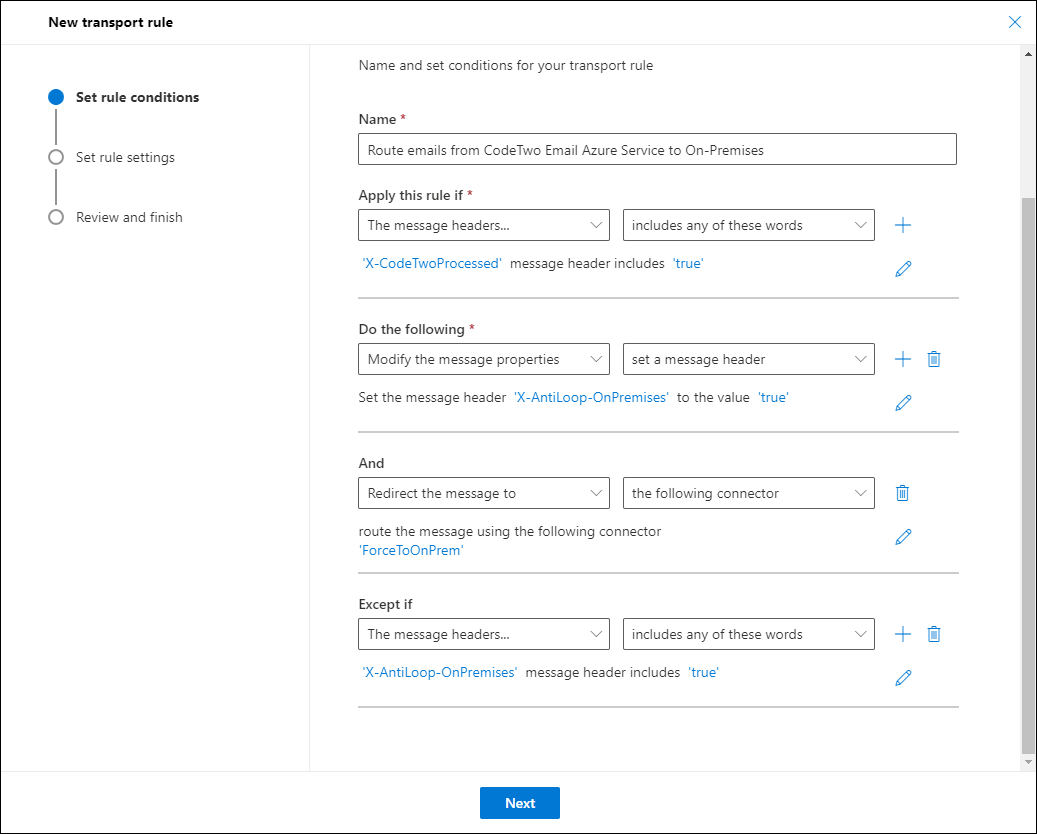This screenshot has height=834, width=1037.
Task: Add another exception with the plus icon
Action: point(903,634)
